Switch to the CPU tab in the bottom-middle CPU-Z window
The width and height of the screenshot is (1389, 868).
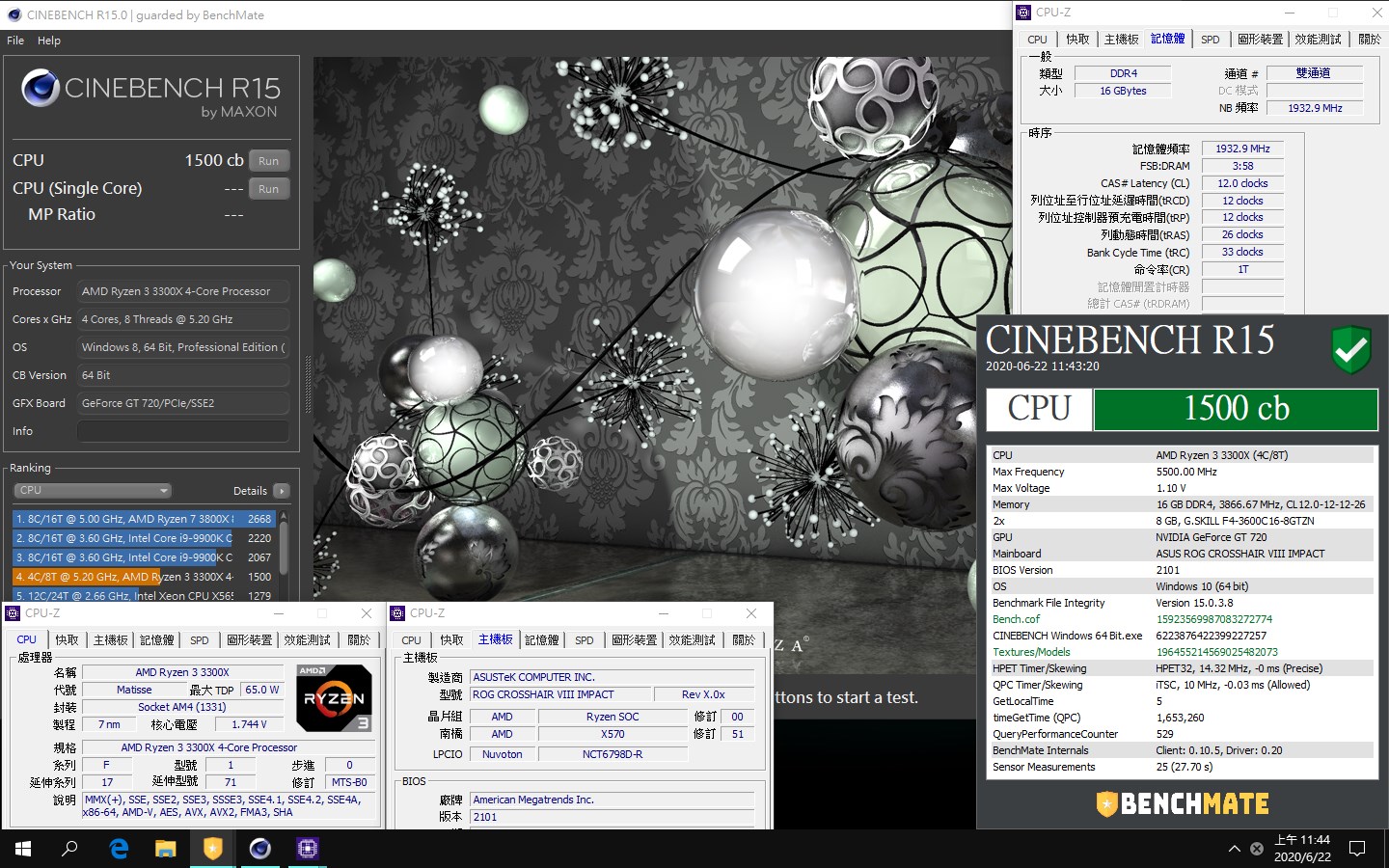click(411, 640)
